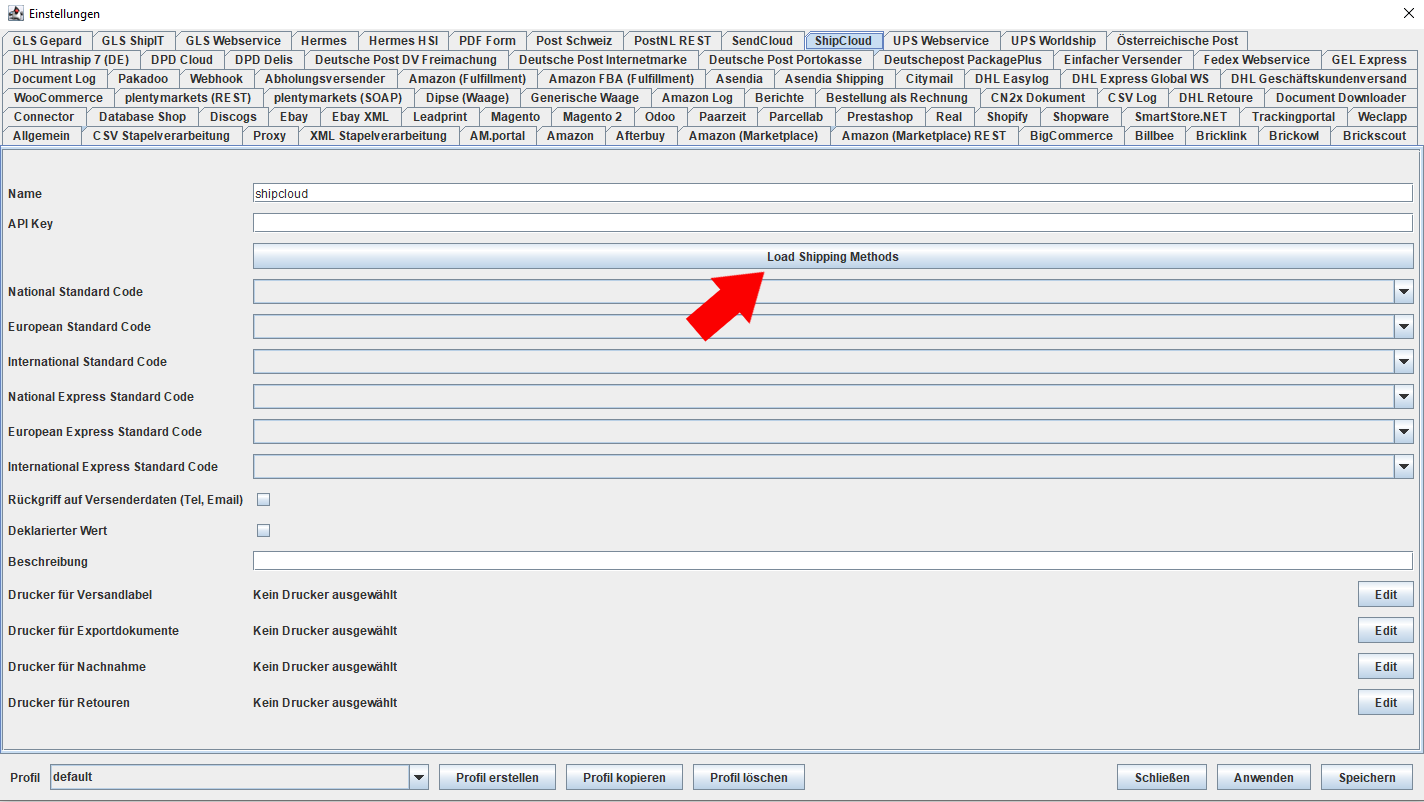The image size is (1424, 802).
Task: Click Profil kopieren button
Action: [624, 777]
